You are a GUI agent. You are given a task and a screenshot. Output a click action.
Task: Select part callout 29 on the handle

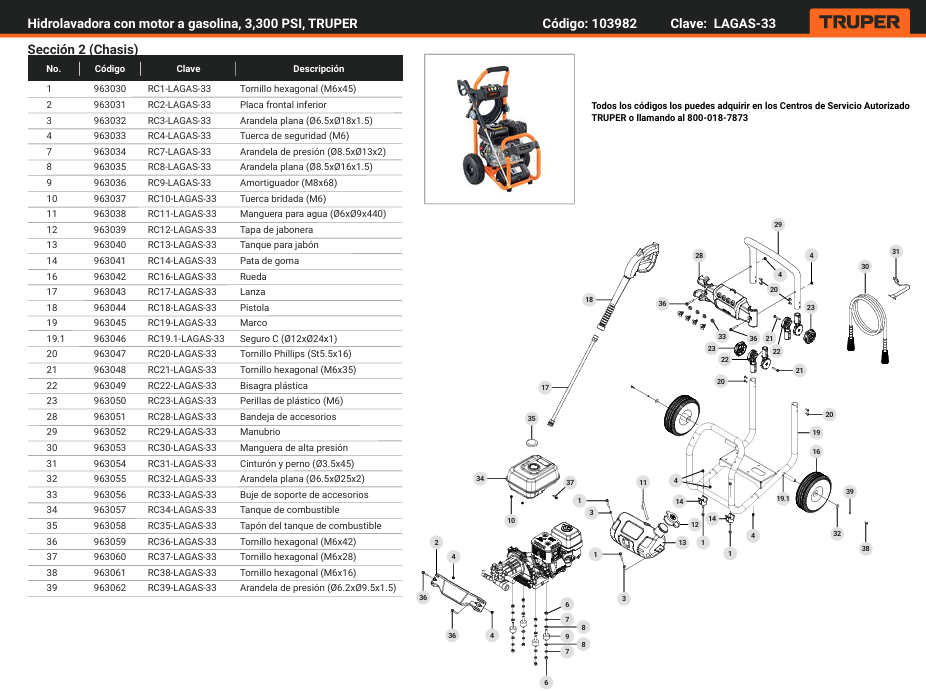coord(778,224)
